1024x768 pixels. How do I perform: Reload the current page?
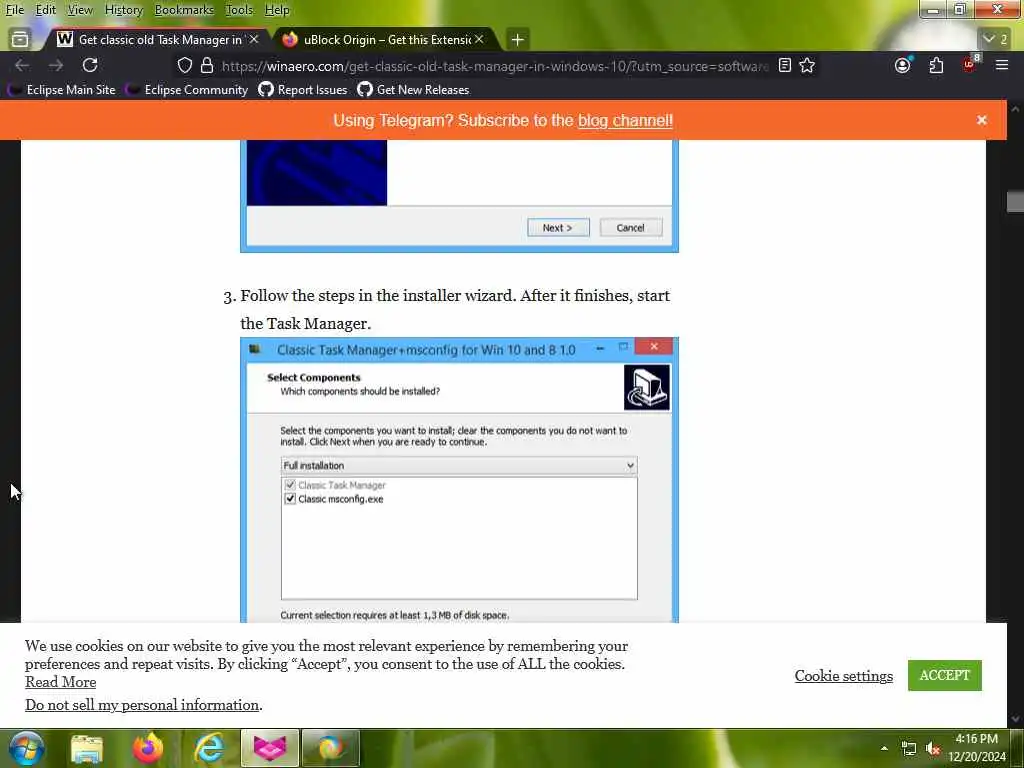pyautogui.click(x=90, y=65)
